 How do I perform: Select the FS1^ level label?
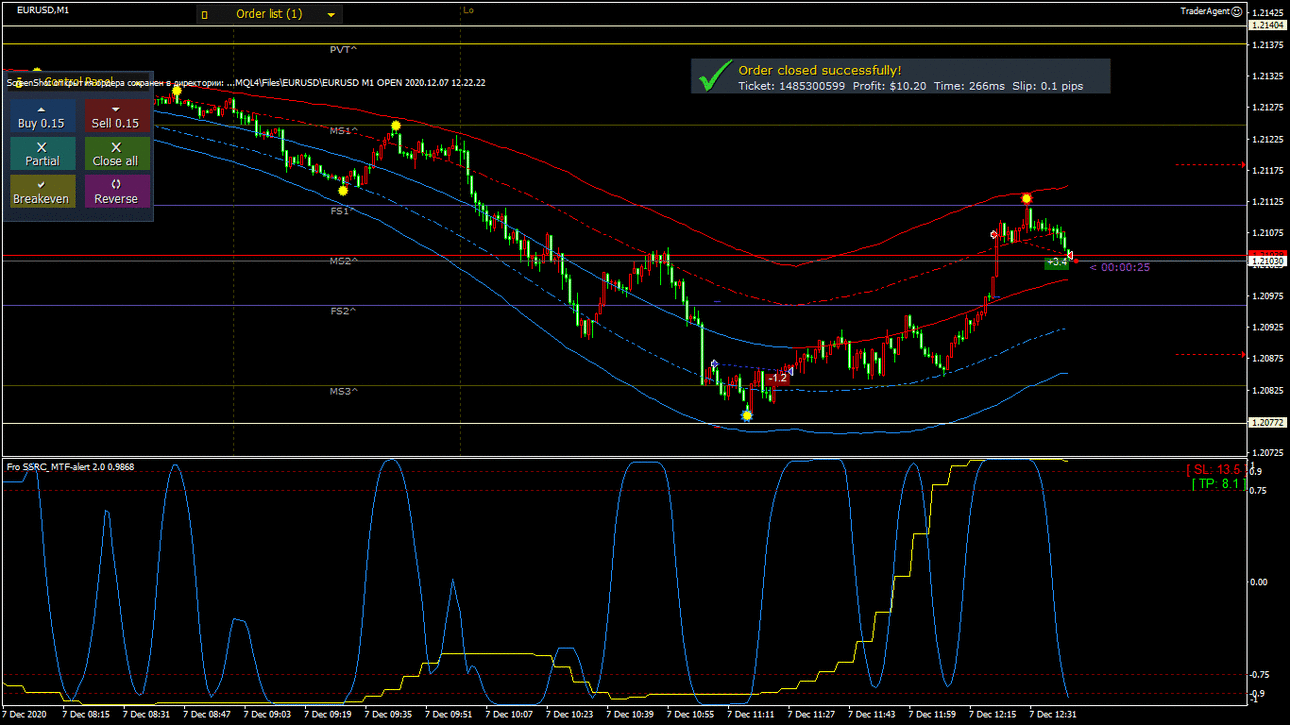click(343, 211)
